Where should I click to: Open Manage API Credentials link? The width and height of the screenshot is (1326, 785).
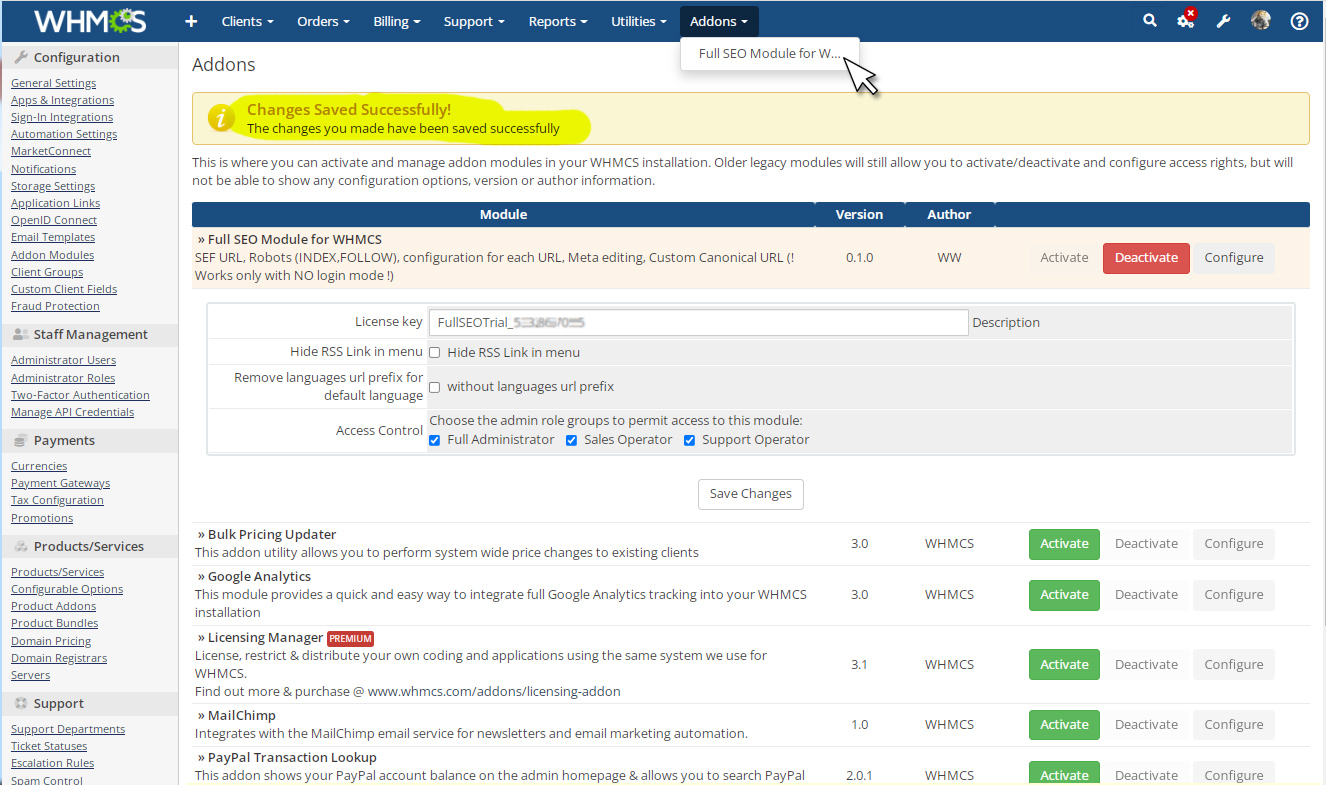click(72, 412)
